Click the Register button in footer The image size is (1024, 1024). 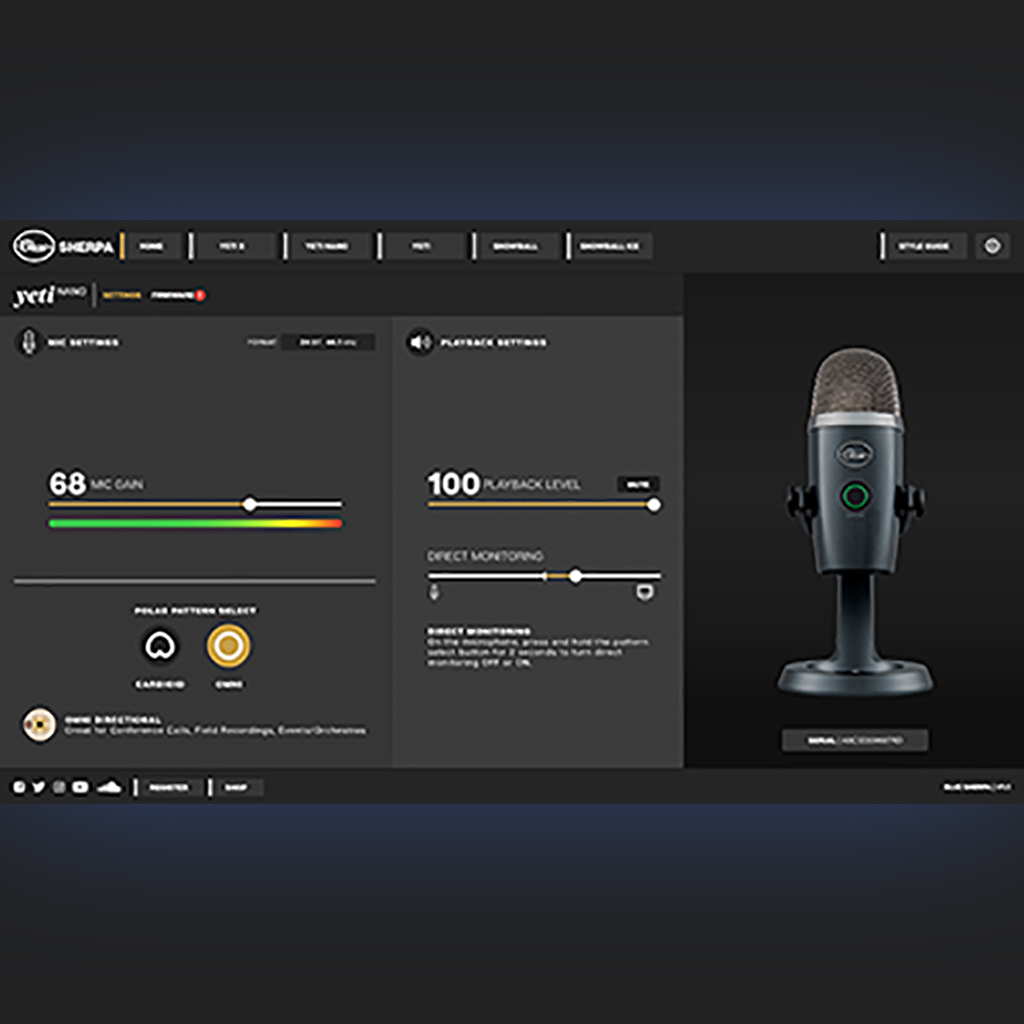(168, 787)
